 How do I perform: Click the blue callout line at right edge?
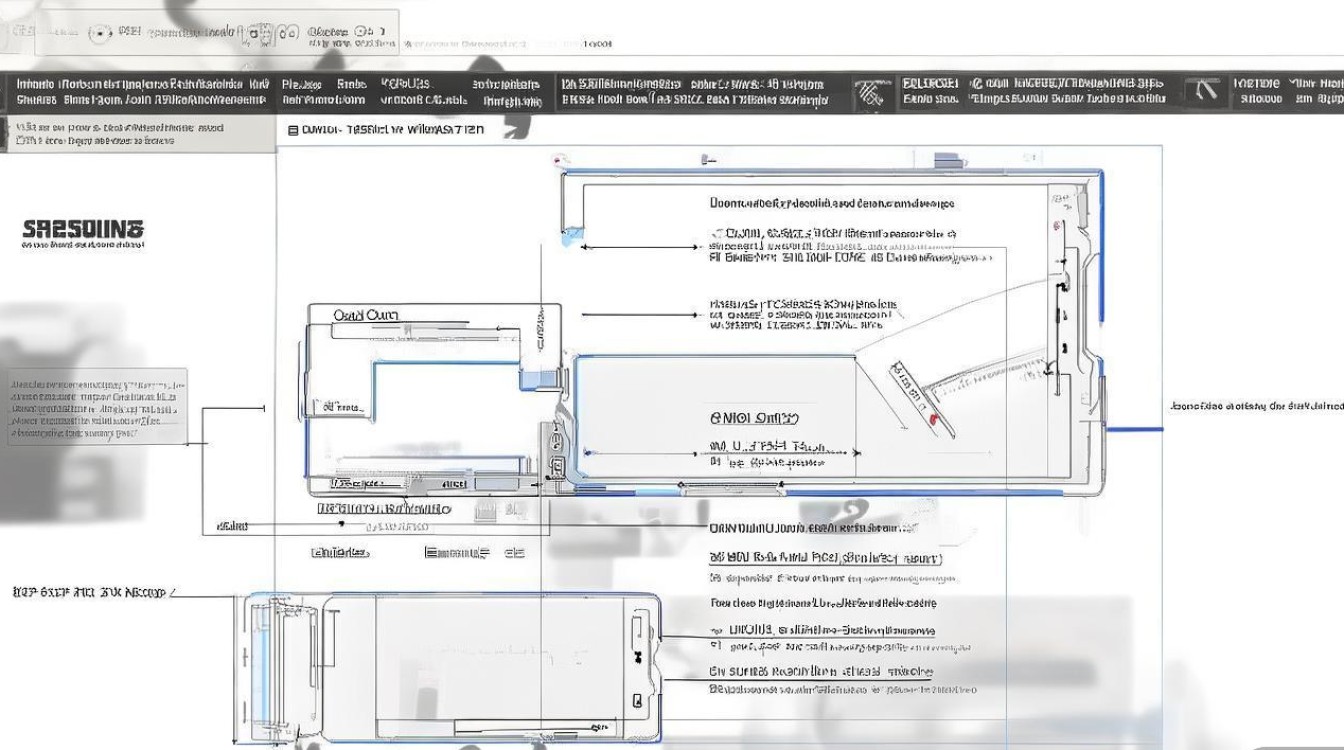1133,429
